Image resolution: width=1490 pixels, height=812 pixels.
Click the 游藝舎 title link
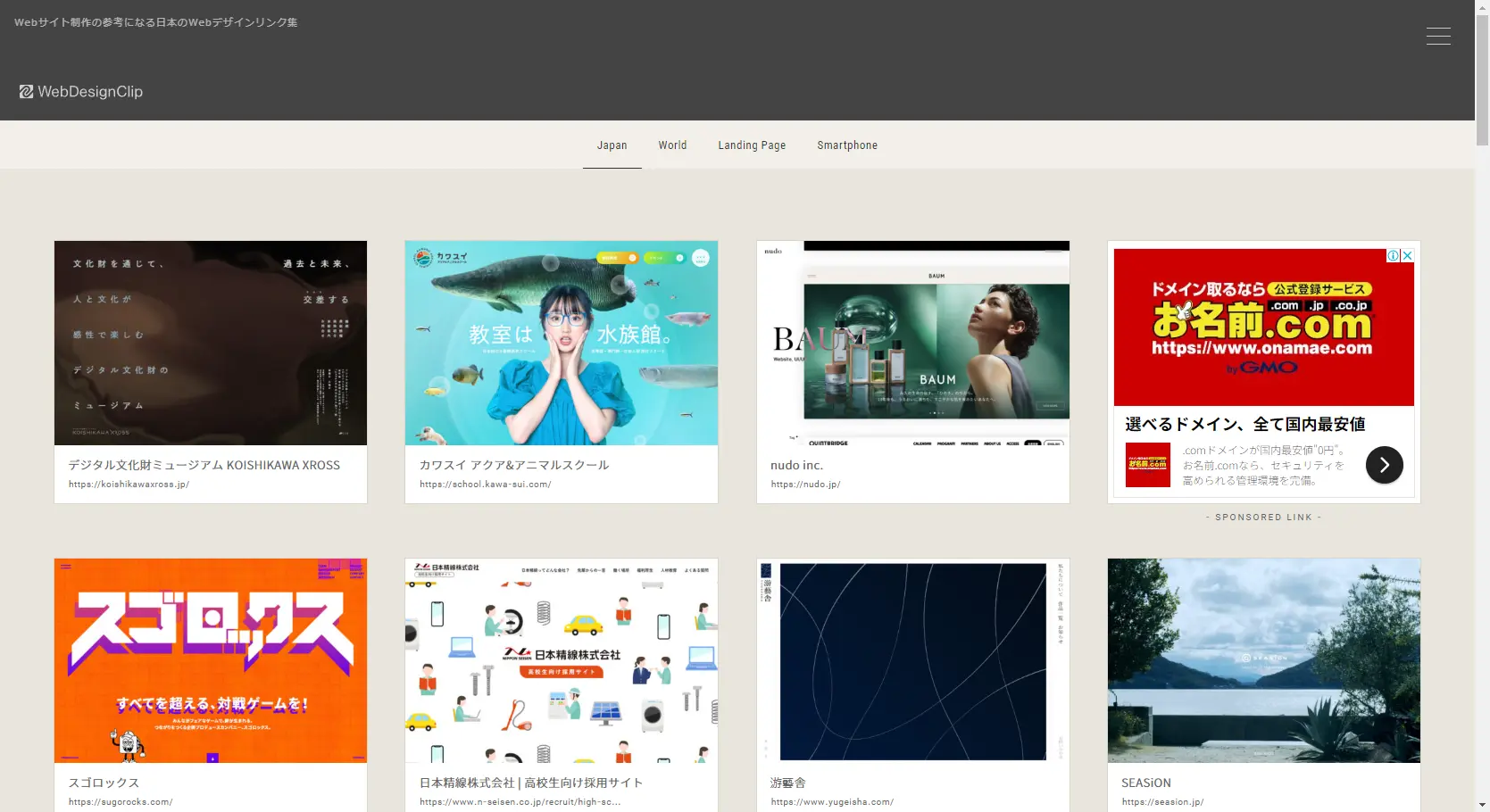787,783
